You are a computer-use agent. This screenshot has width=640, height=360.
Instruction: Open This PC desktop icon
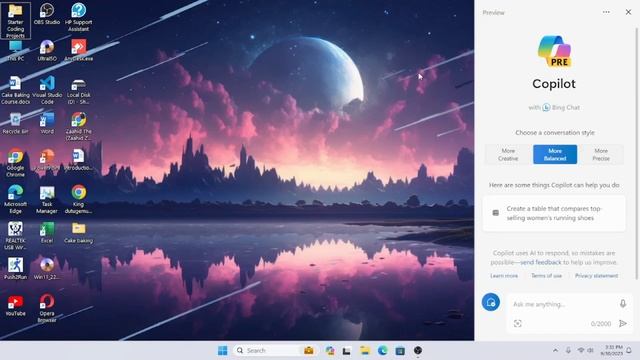[x=16, y=51]
